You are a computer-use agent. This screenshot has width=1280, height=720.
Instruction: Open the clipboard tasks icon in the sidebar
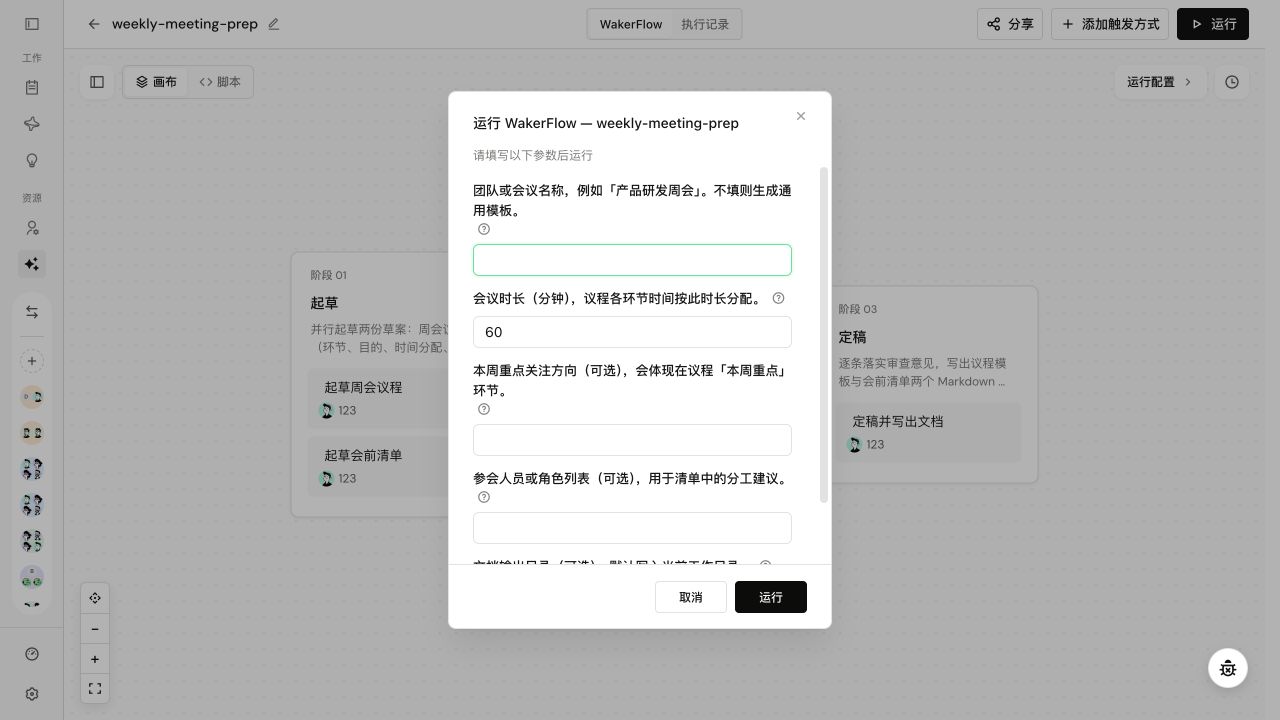[32, 87]
